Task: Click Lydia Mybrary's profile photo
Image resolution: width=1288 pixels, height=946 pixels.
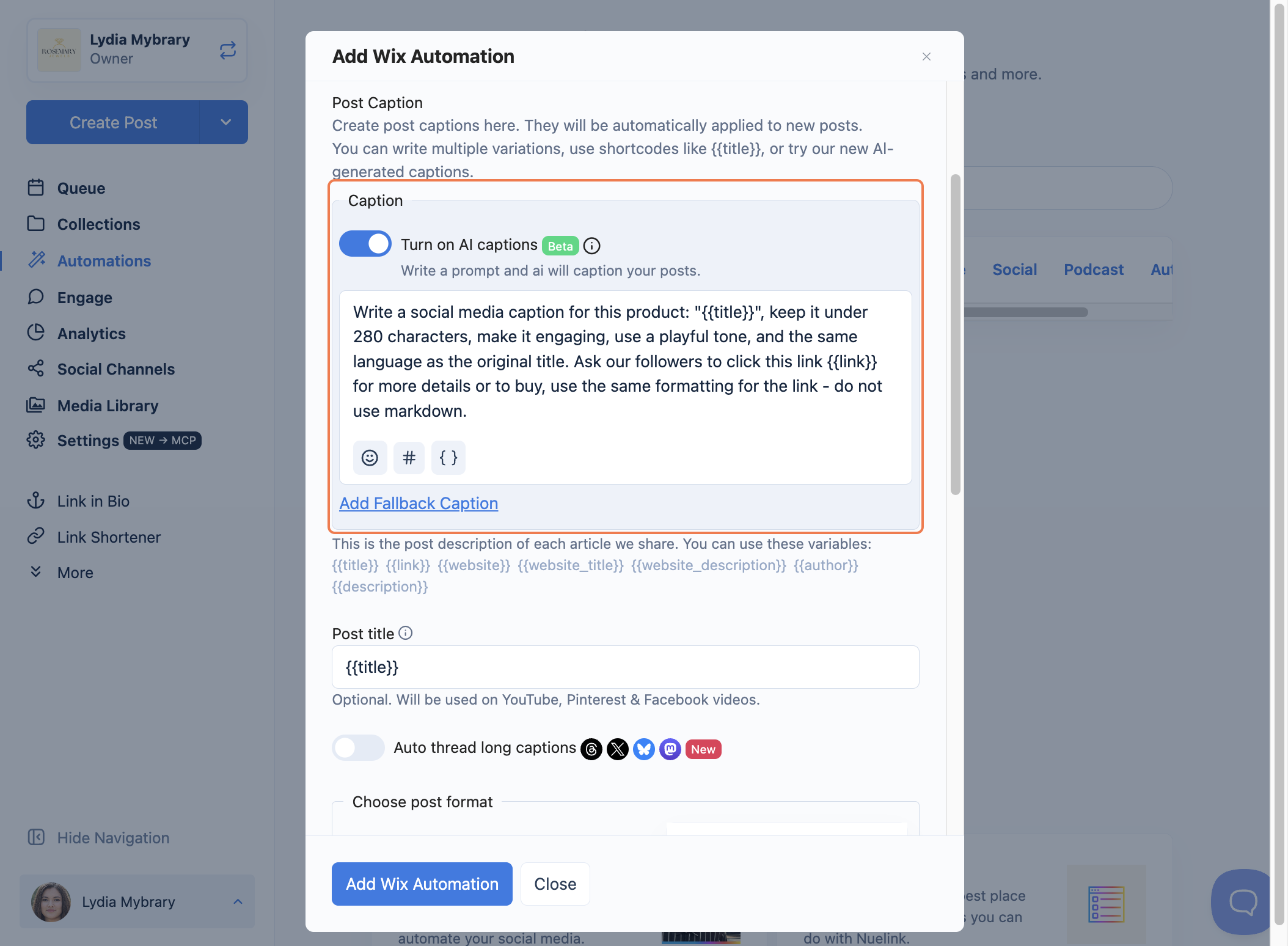Action: point(51,901)
